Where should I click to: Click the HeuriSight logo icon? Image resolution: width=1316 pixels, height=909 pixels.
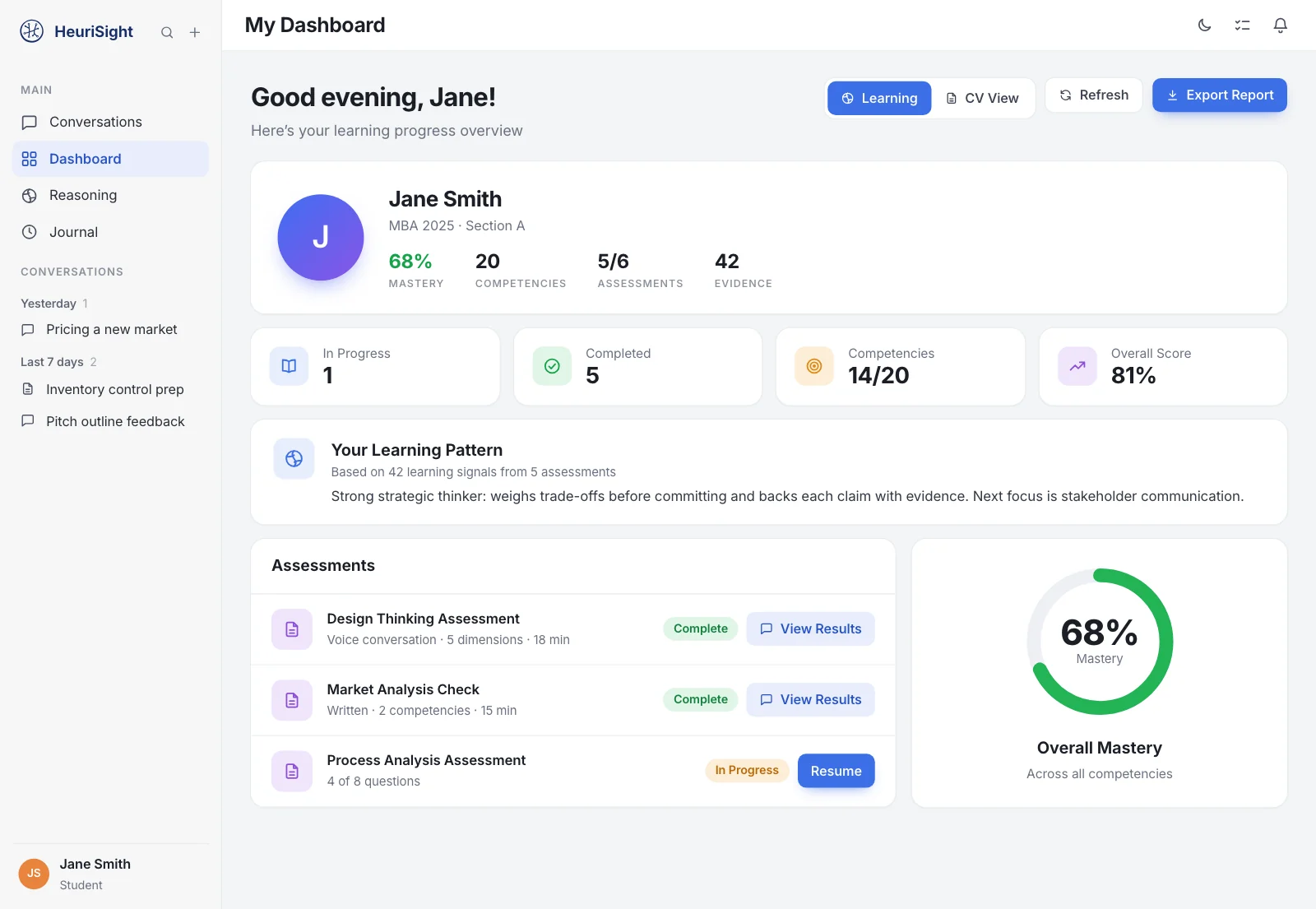(31, 31)
